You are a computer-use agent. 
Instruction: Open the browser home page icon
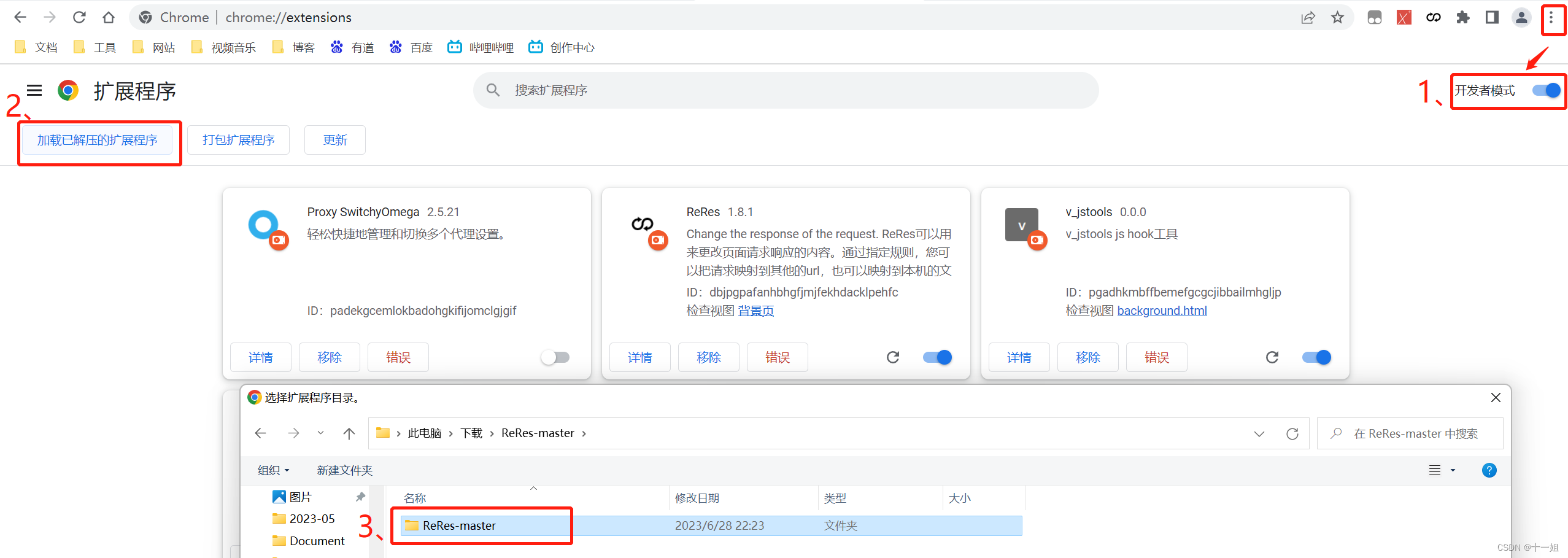tap(109, 17)
